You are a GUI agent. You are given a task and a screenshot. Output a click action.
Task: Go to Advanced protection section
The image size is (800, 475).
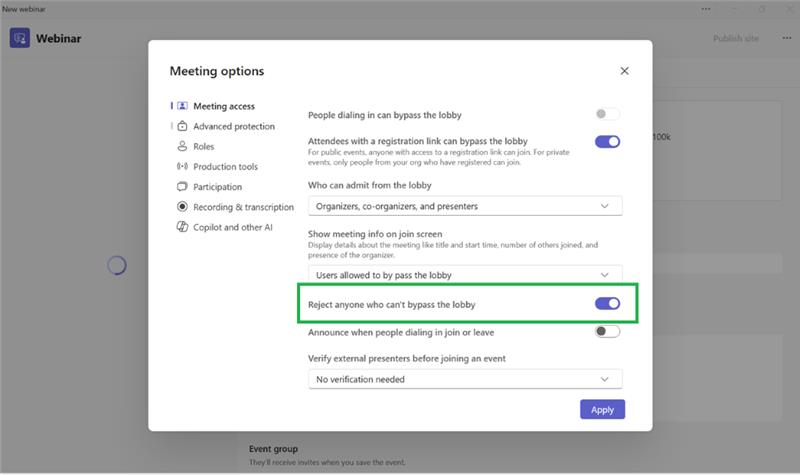pos(234,126)
